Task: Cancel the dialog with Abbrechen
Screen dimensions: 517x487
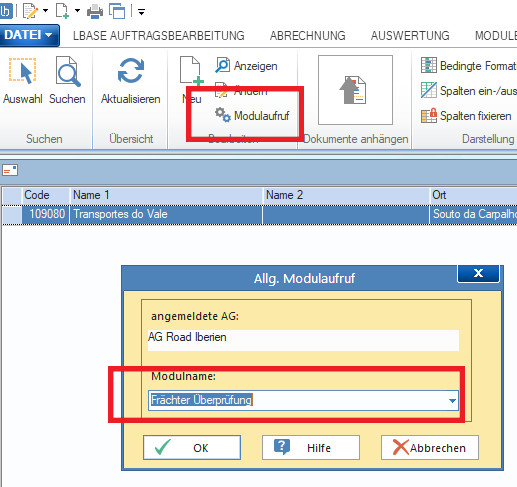Action: click(430, 447)
